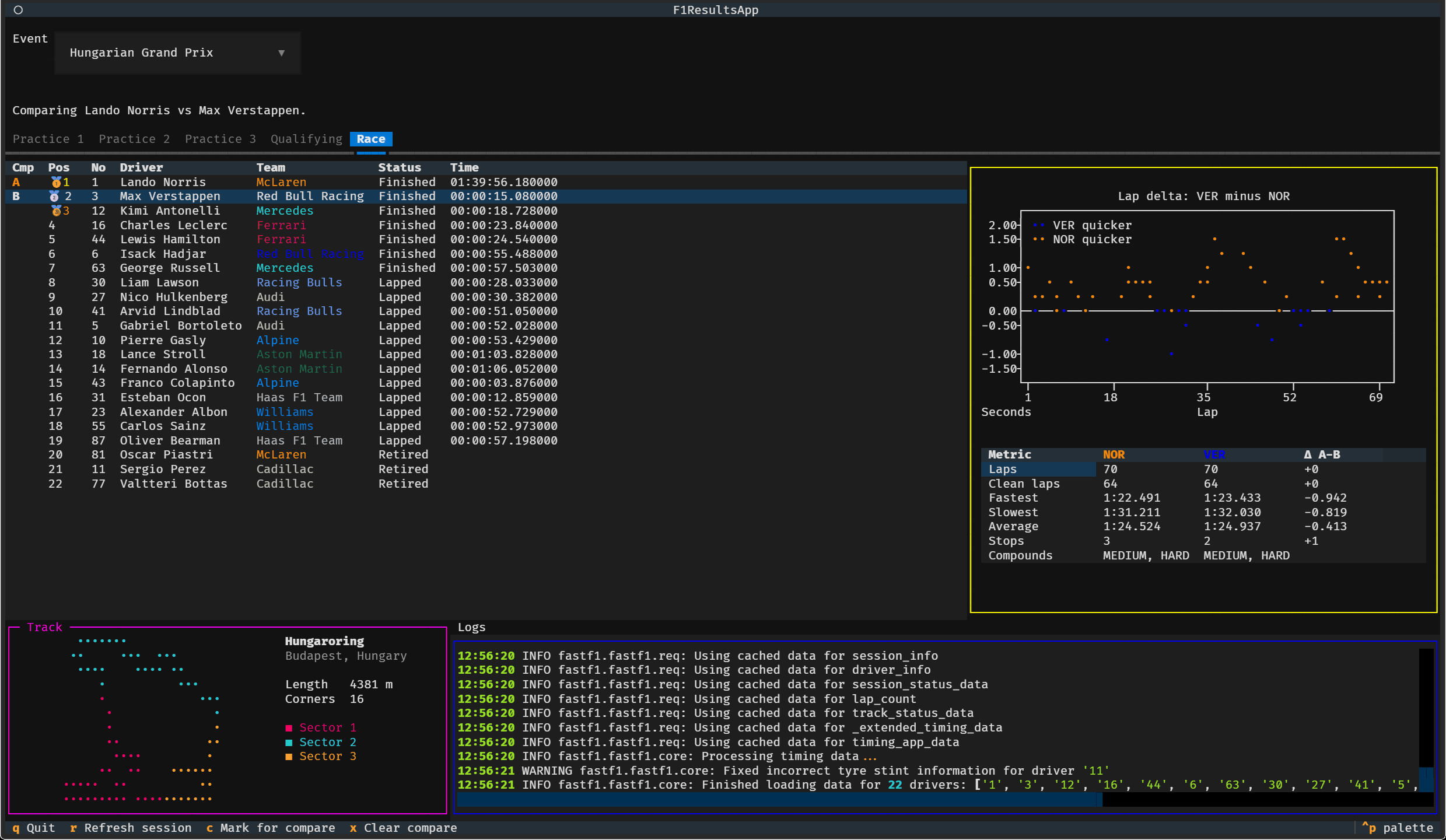1446x840 pixels.
Task: Click Refresh session in the footer
Action: tap(131, 828)
